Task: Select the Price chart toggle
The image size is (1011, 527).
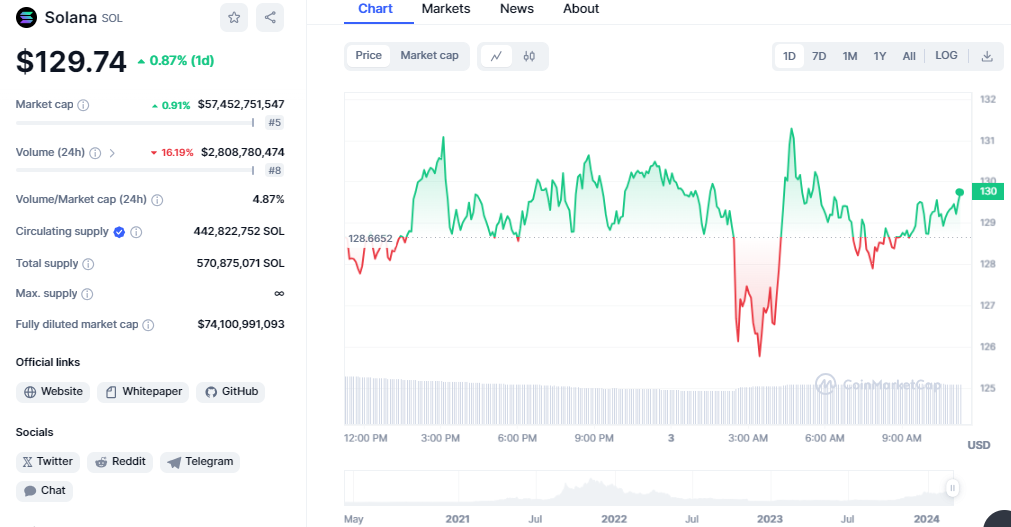Action: click(369, 56)
